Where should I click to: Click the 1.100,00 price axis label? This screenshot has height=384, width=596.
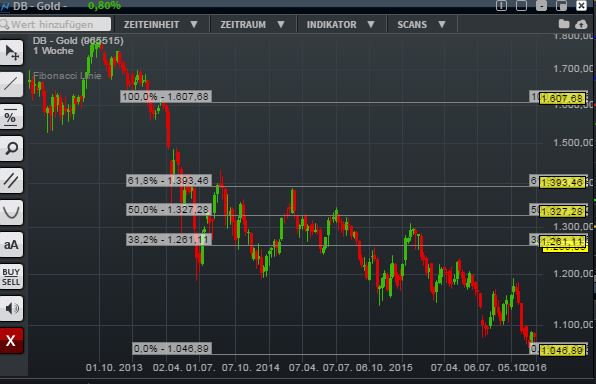click(573, 325)
